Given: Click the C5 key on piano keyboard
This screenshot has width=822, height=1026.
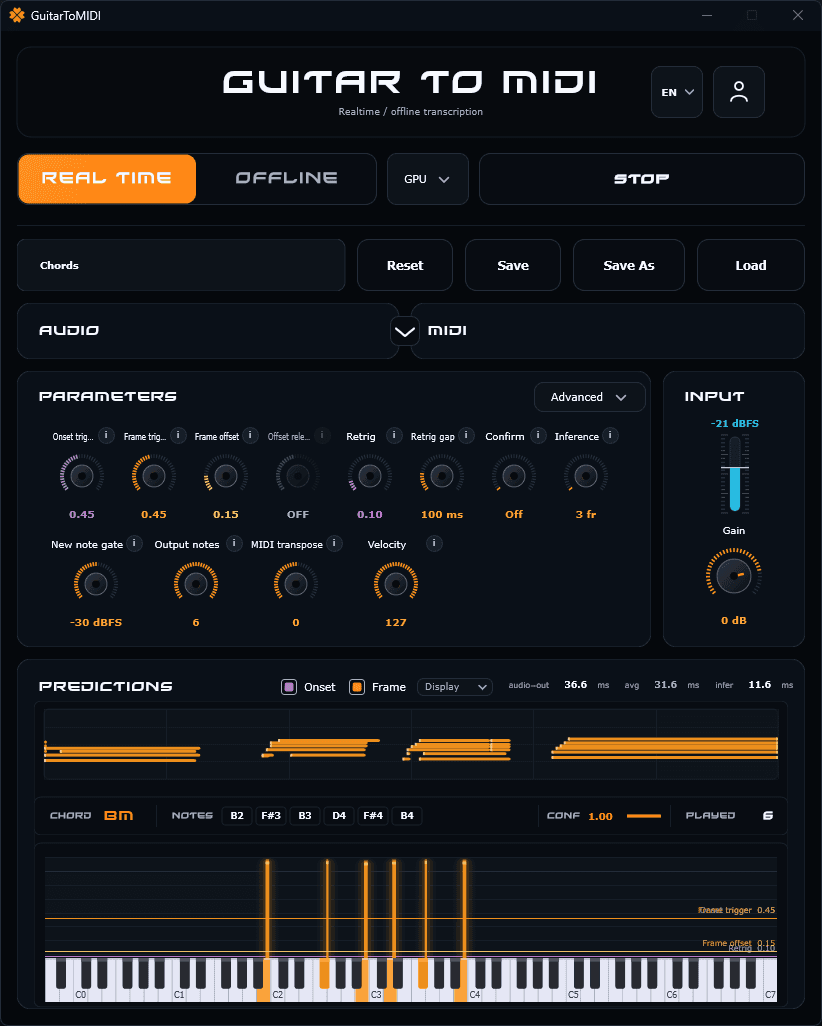Looking at the screenshot, I should click(574, 993).
